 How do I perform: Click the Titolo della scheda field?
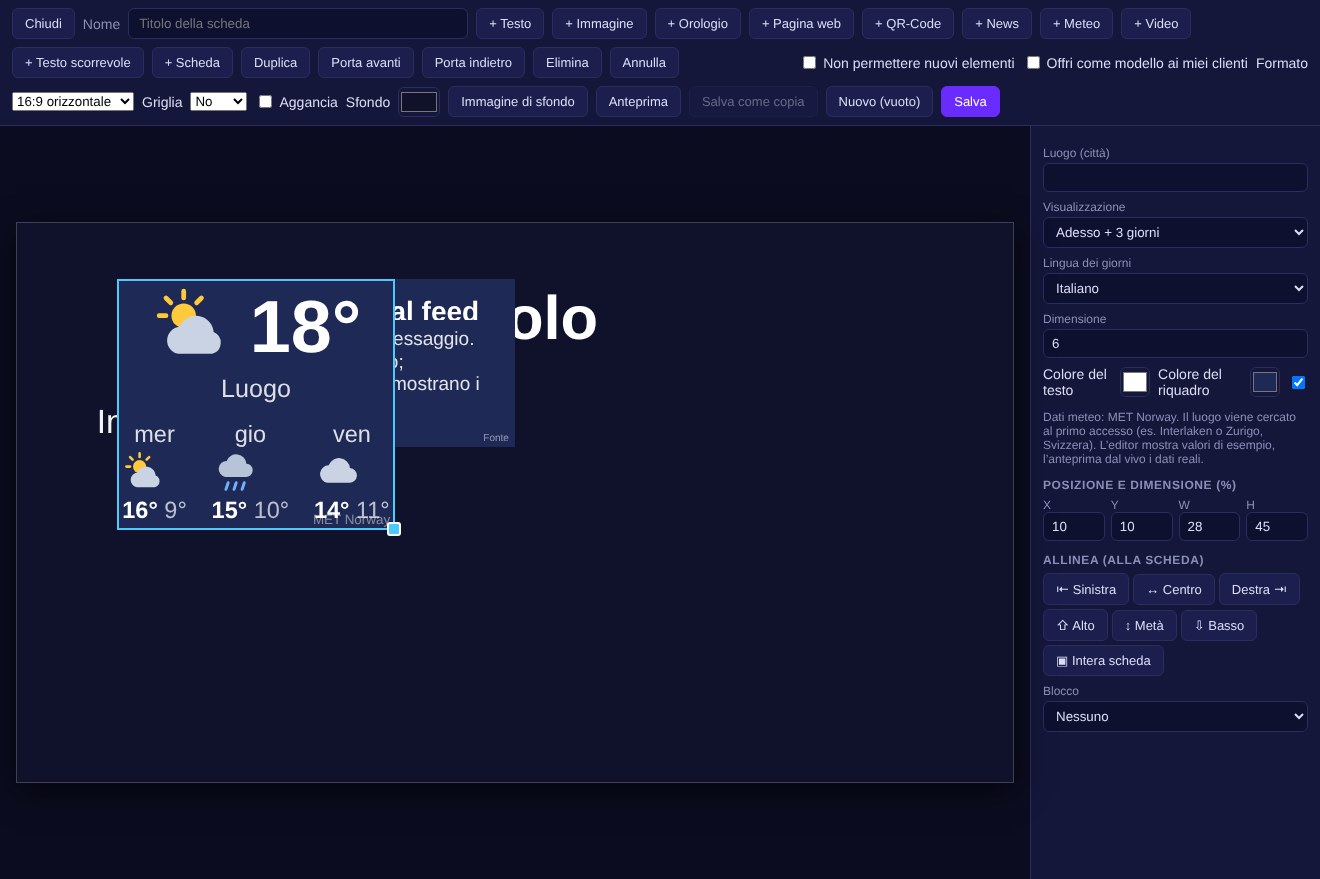point(298,23)
